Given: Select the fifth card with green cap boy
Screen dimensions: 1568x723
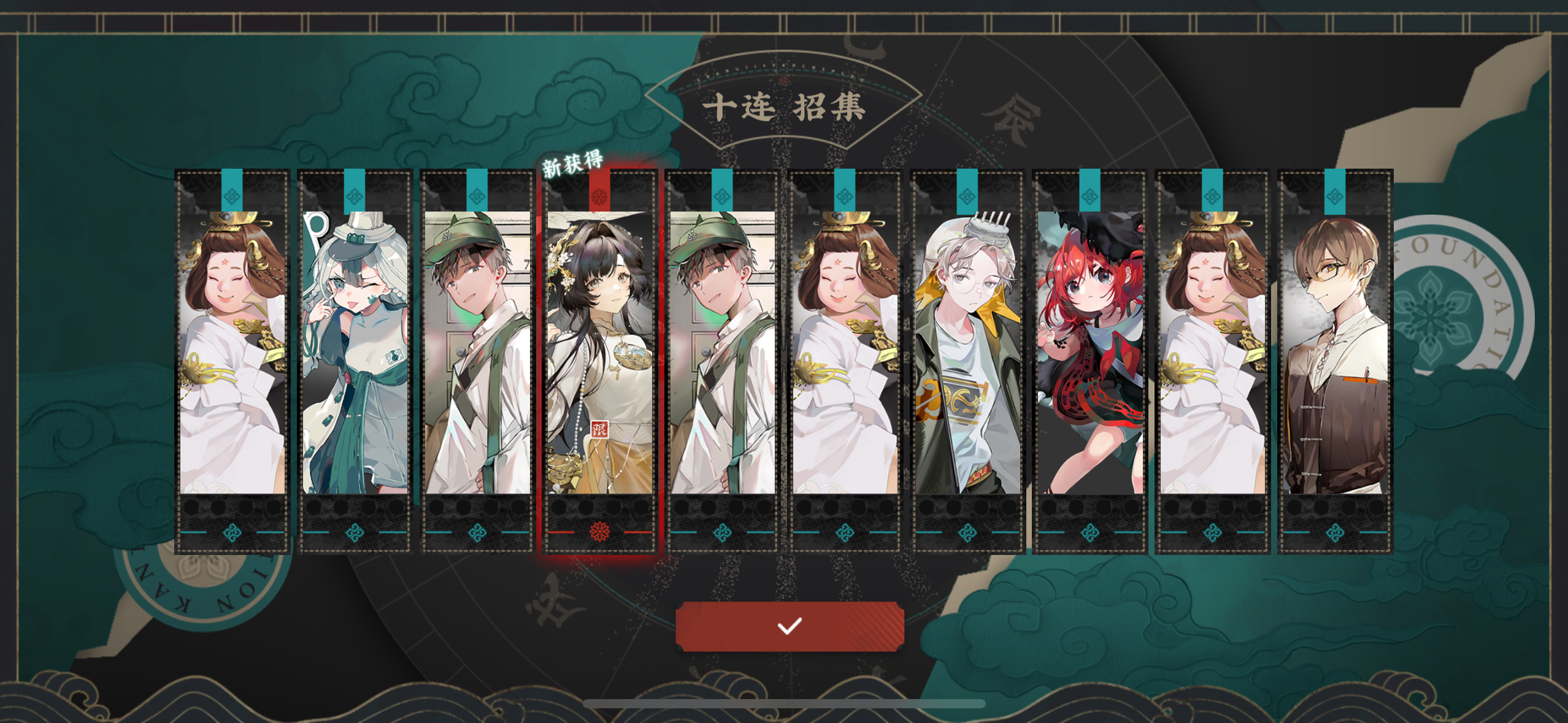Looking at the screenshot, I should pyautogui.click(x=722, y=361).
